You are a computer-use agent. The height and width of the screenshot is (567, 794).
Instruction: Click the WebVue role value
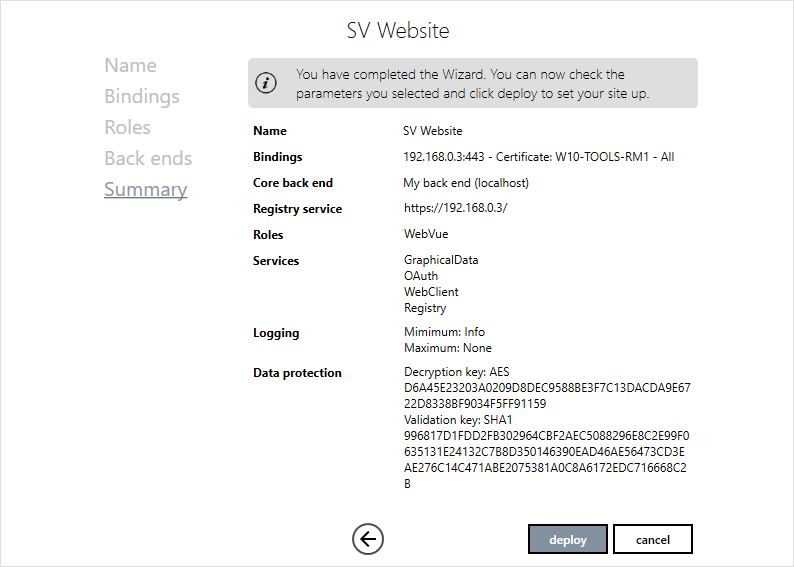[x=426, y=235]
